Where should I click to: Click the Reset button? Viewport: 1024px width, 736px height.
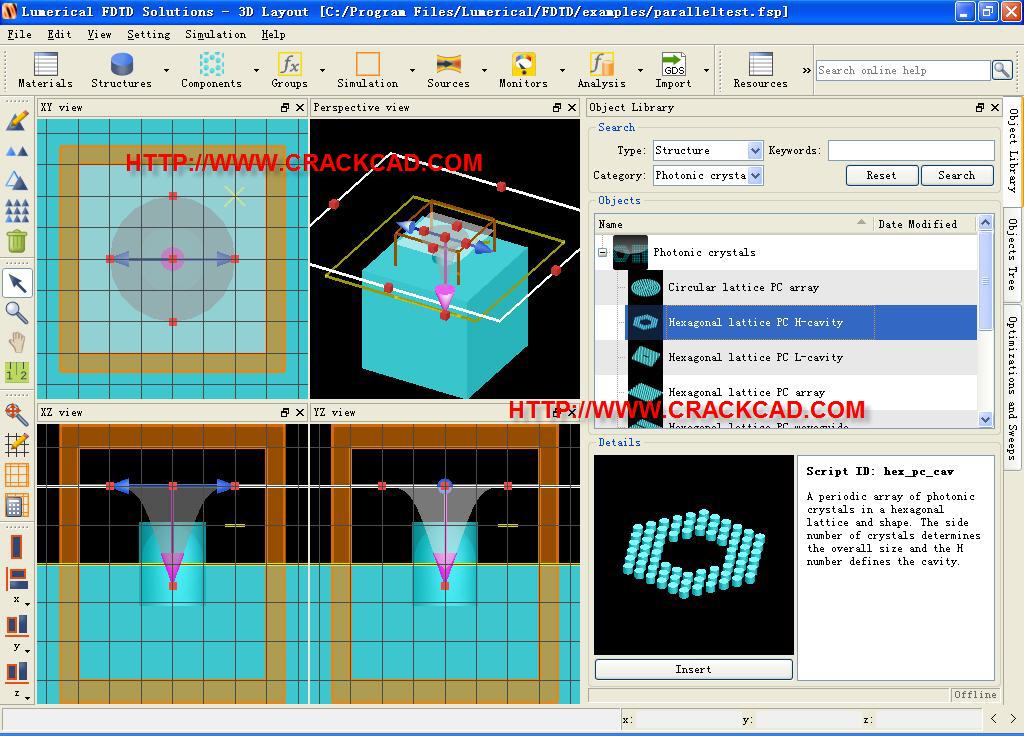[x=882, y=175]
